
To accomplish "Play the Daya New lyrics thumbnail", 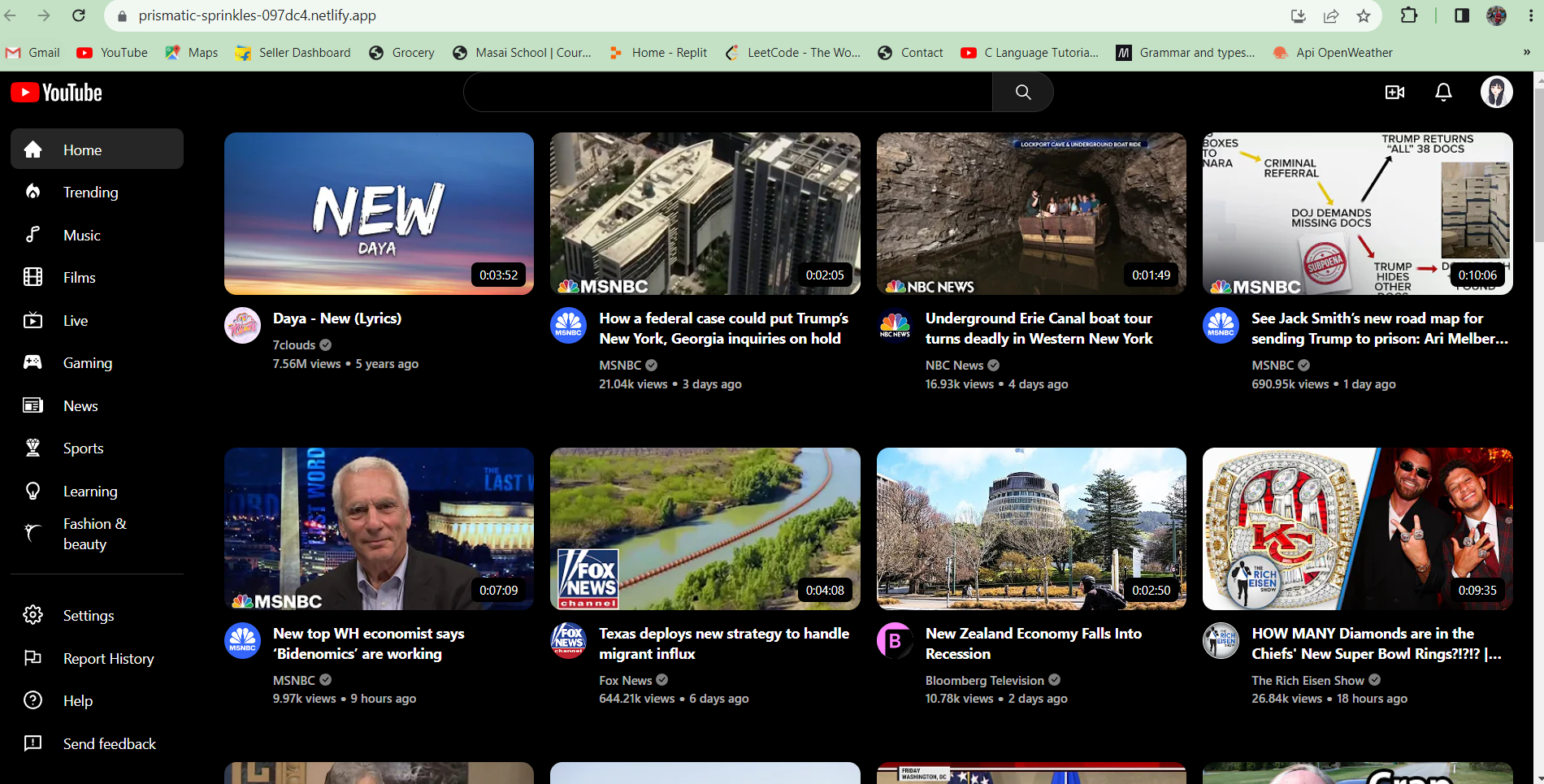I will (379, 214).
